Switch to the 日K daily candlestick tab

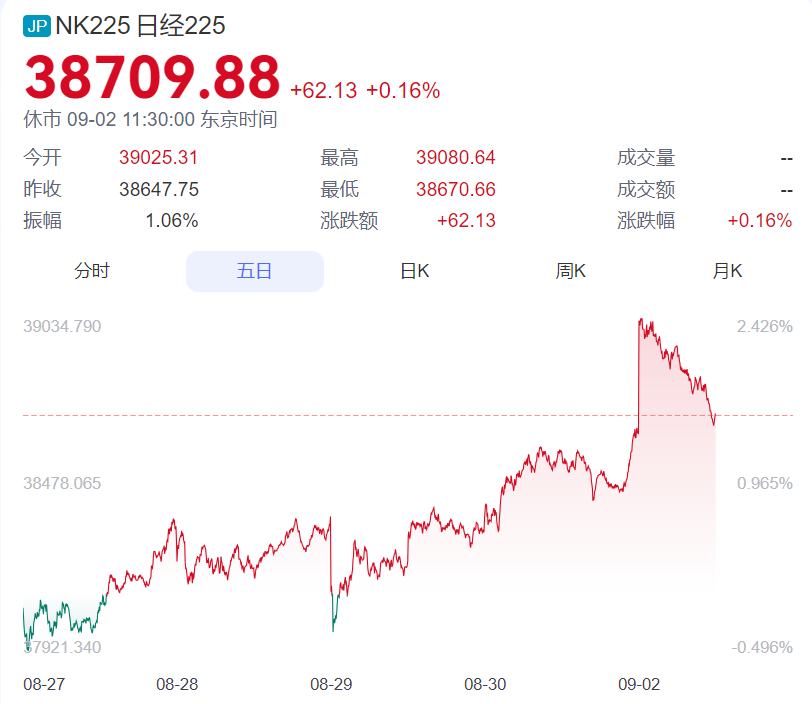click(415, 270)
